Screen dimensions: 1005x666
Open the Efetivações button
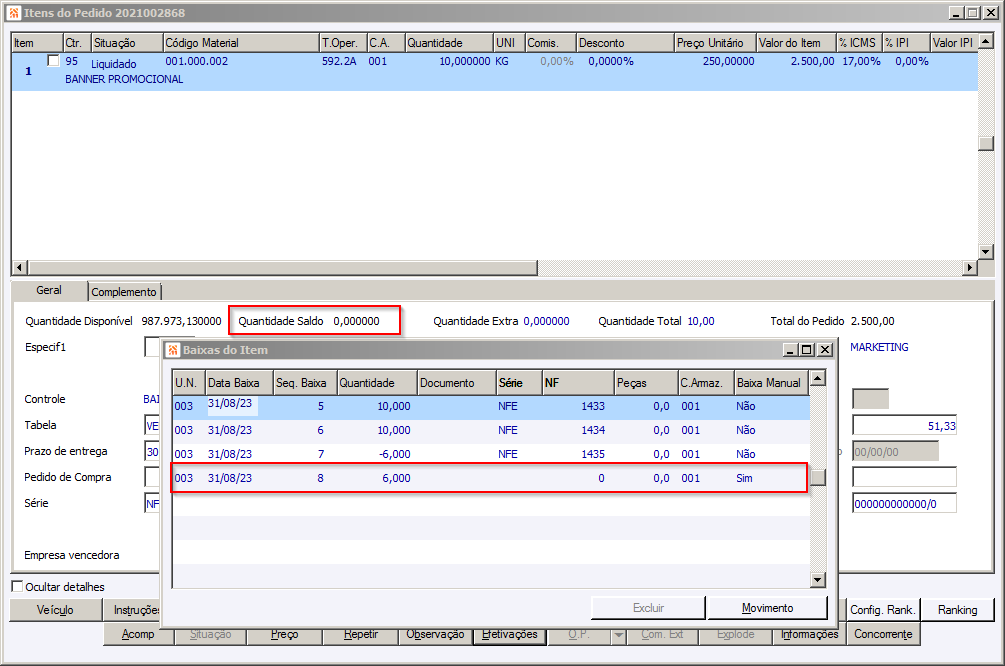[x=510, y=634]
